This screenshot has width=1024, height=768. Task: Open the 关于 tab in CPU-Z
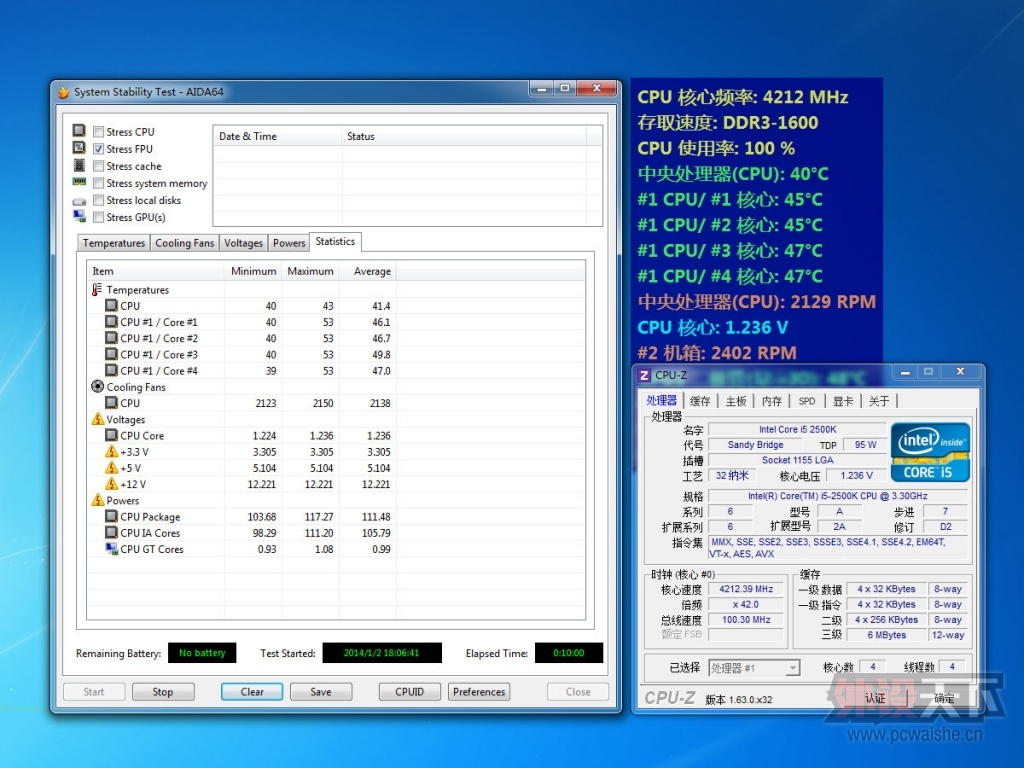pos(879,401)
